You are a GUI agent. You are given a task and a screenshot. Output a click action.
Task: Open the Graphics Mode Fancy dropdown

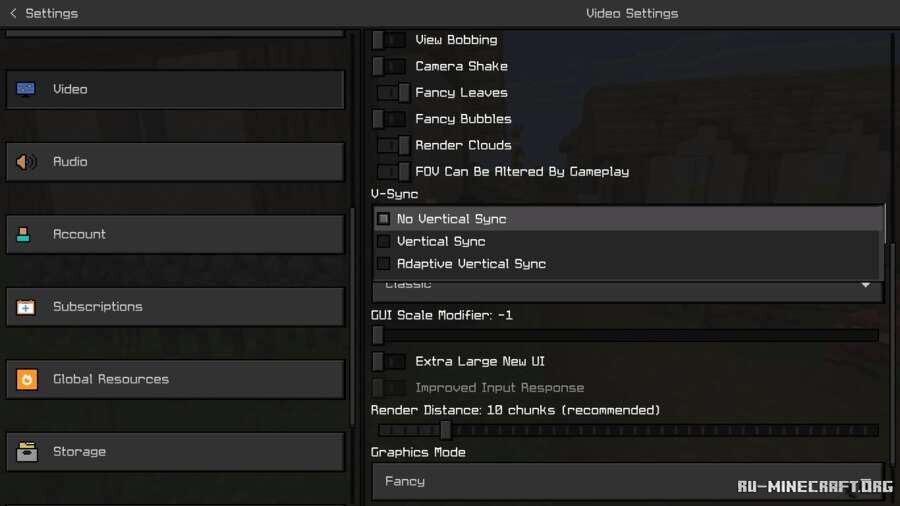[626, 481]
